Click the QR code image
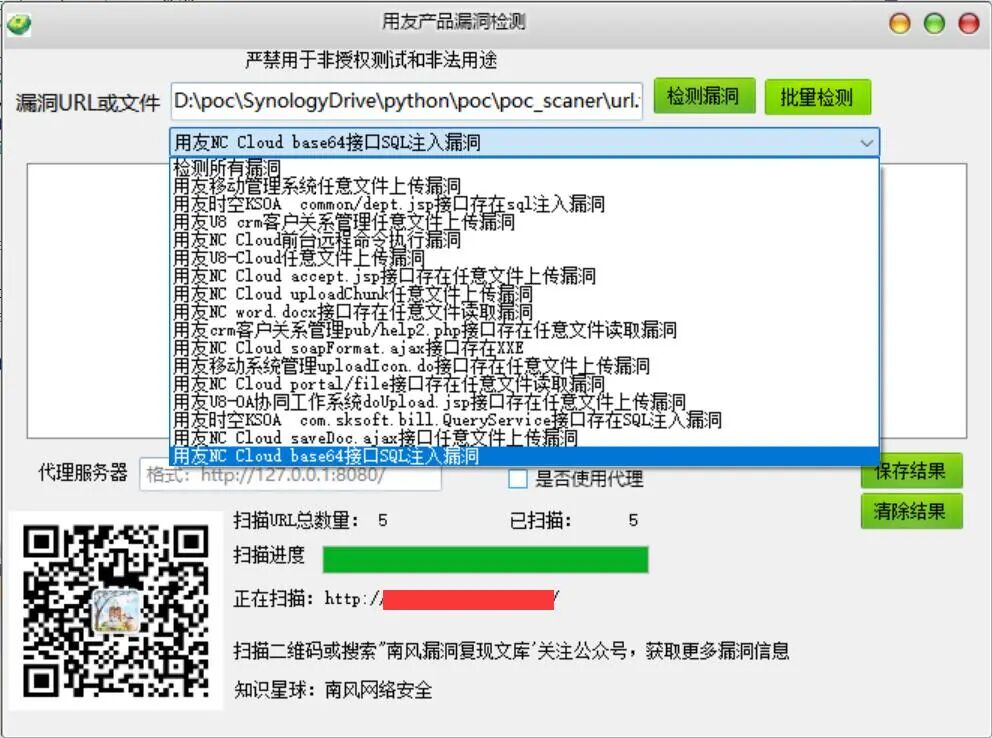This screenshot has width=992, height=738. tap(116, 611)
